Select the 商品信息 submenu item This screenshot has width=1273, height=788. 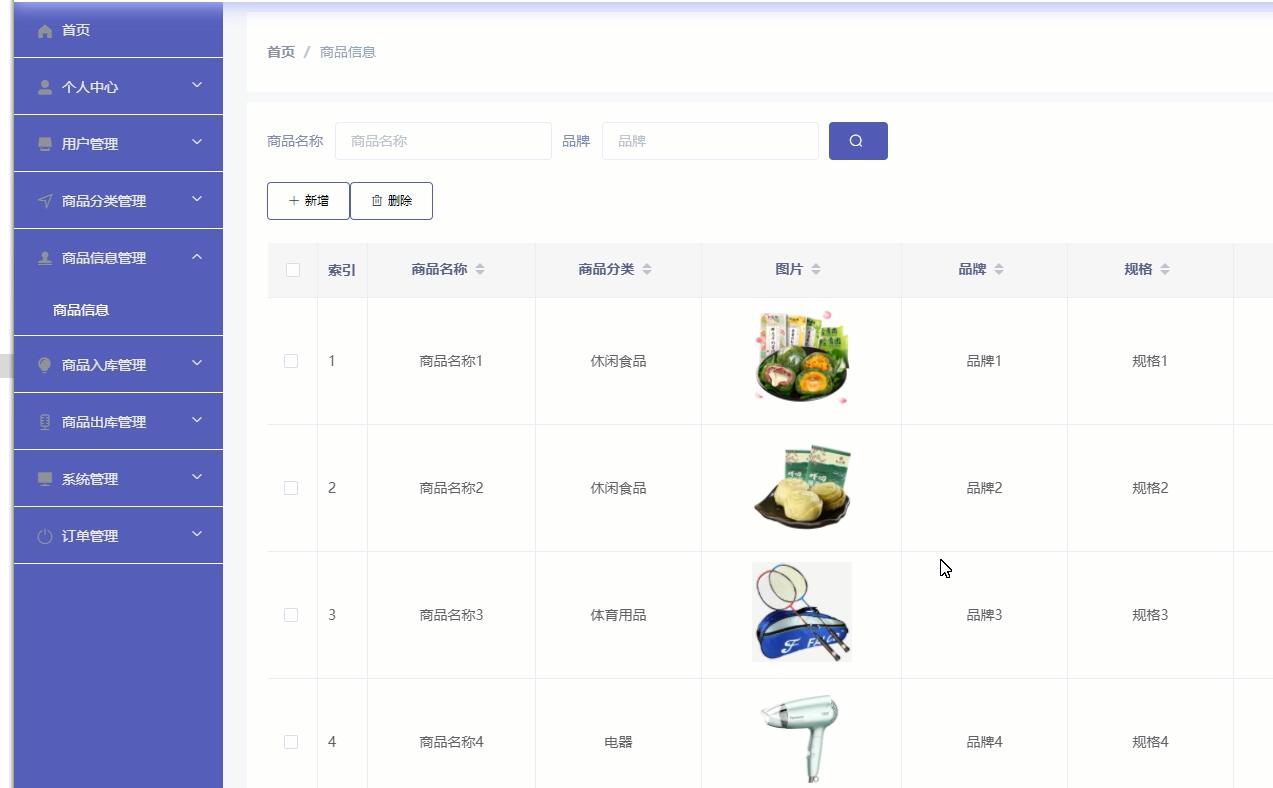(80, 309)
